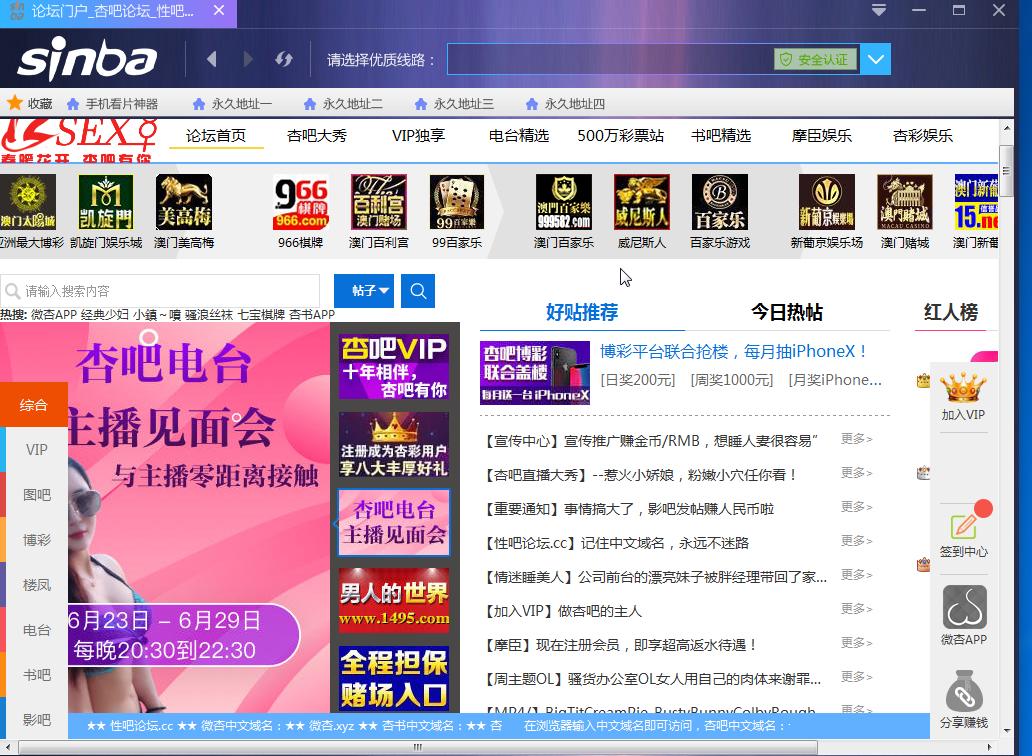Click the 威尼斯人 icon
This screenshot has width=1032, height=756.
642,202
